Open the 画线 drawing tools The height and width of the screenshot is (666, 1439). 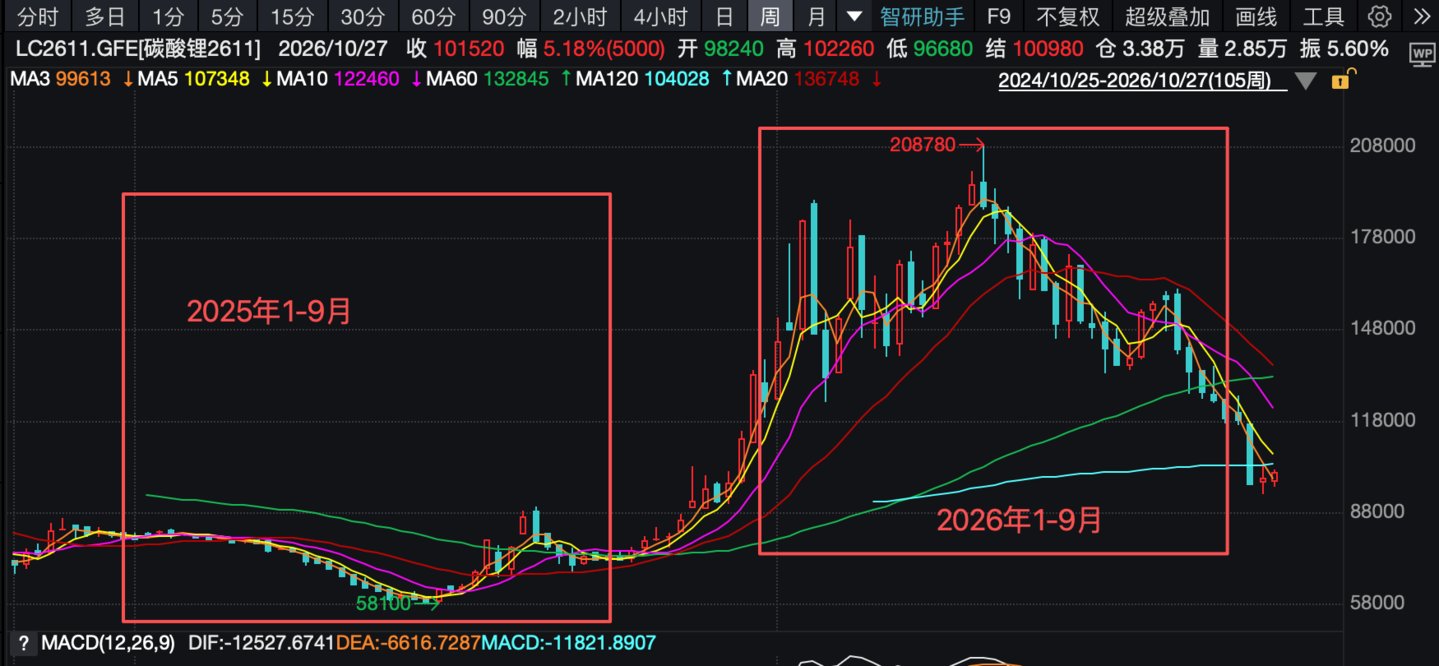1256,17
